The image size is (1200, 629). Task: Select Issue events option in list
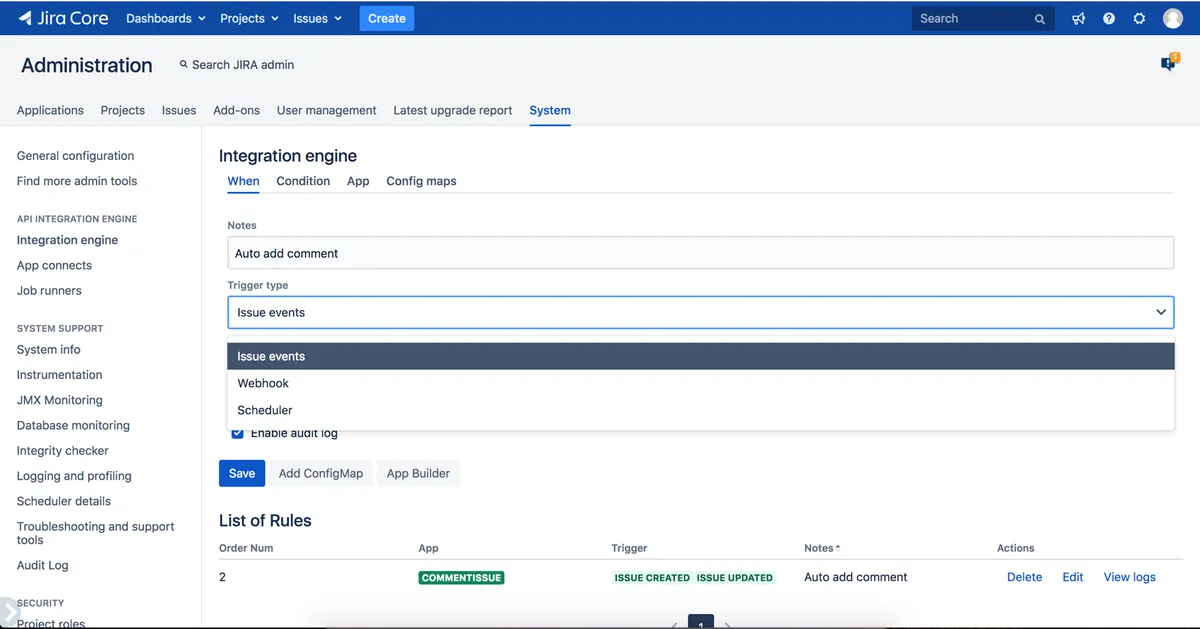click(x=700, y=356)
